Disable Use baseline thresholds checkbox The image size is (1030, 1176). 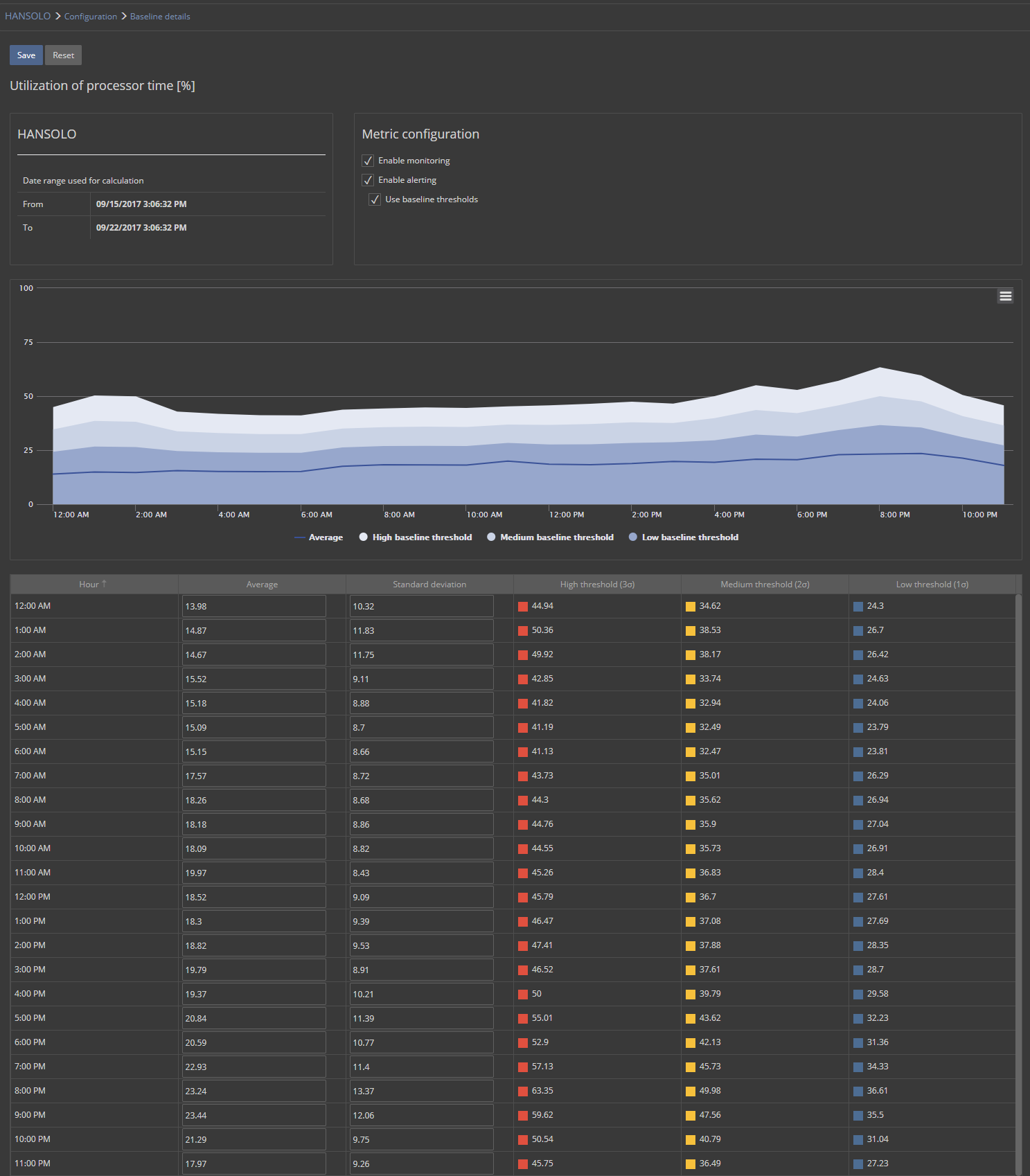tap(375, 199)
